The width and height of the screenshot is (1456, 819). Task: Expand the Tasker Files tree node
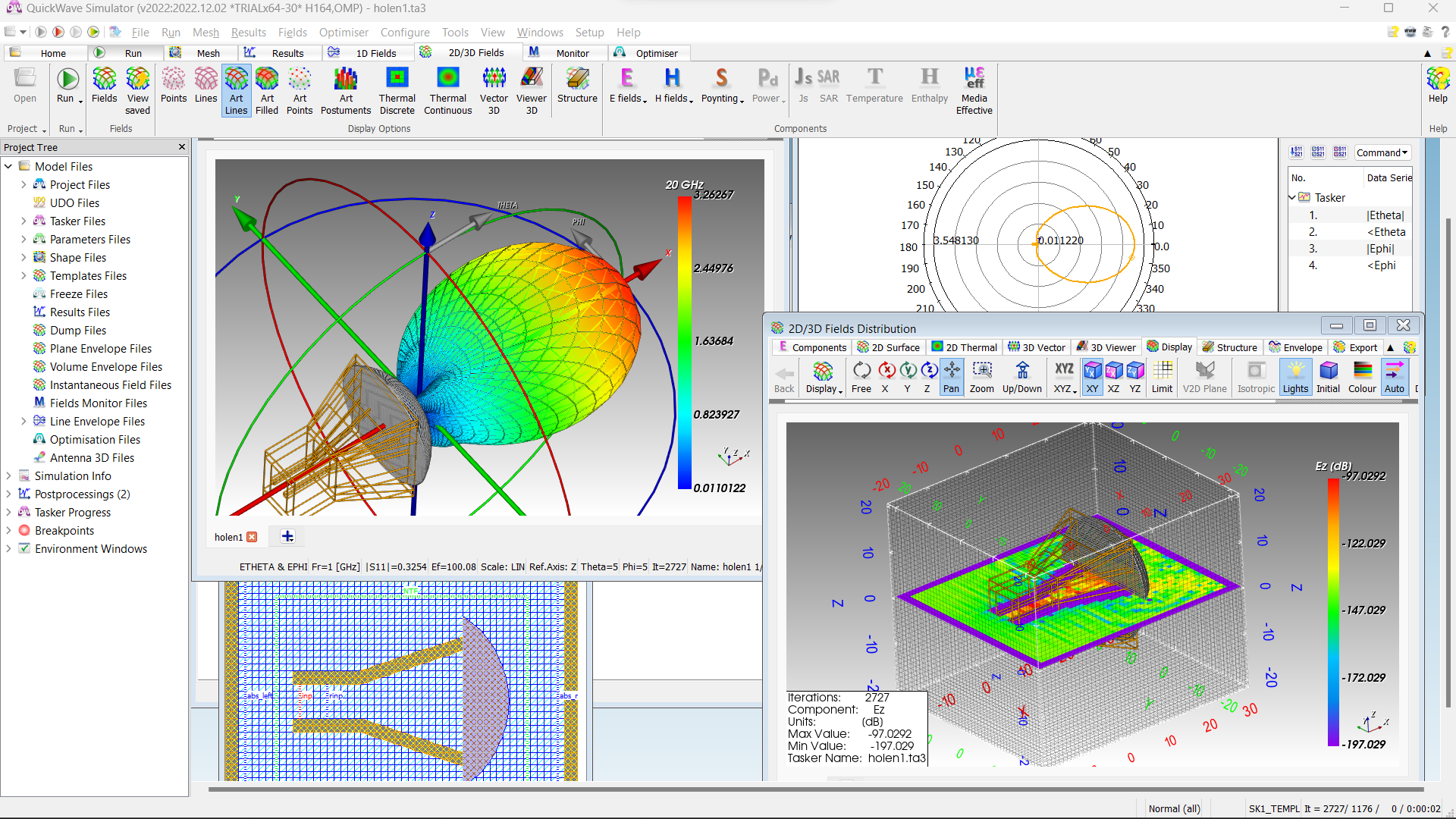tap(24, 221)
